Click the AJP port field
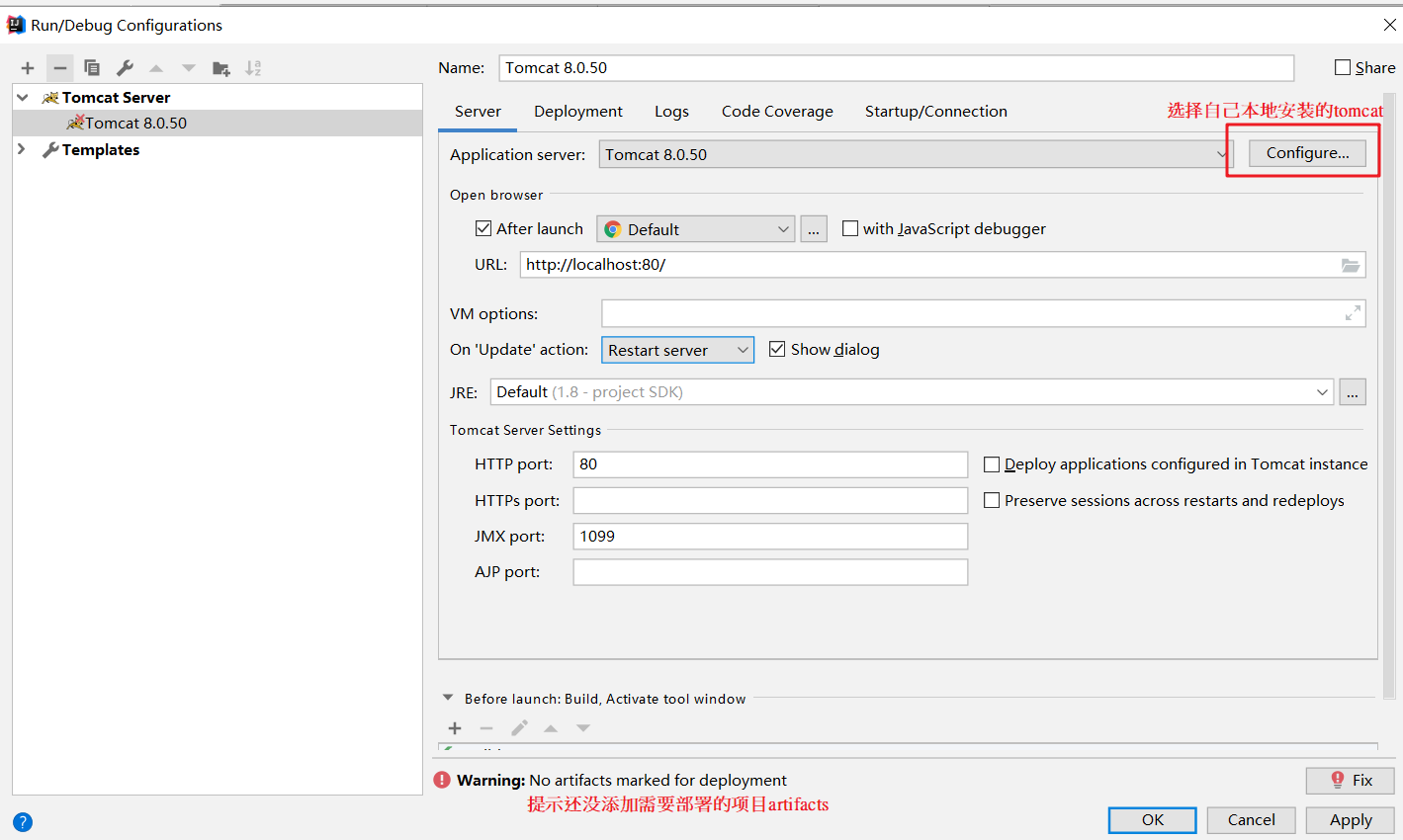The image size is (1403, 840). click(x=770, y=572)
